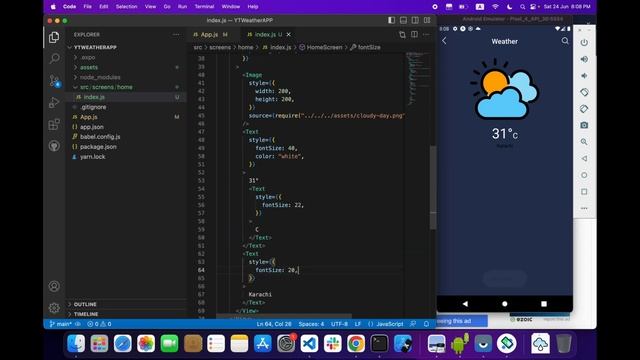Click HomeScreen in breadcrumb
The width and height of the screenshot is (640, 360).
[324, 47]
